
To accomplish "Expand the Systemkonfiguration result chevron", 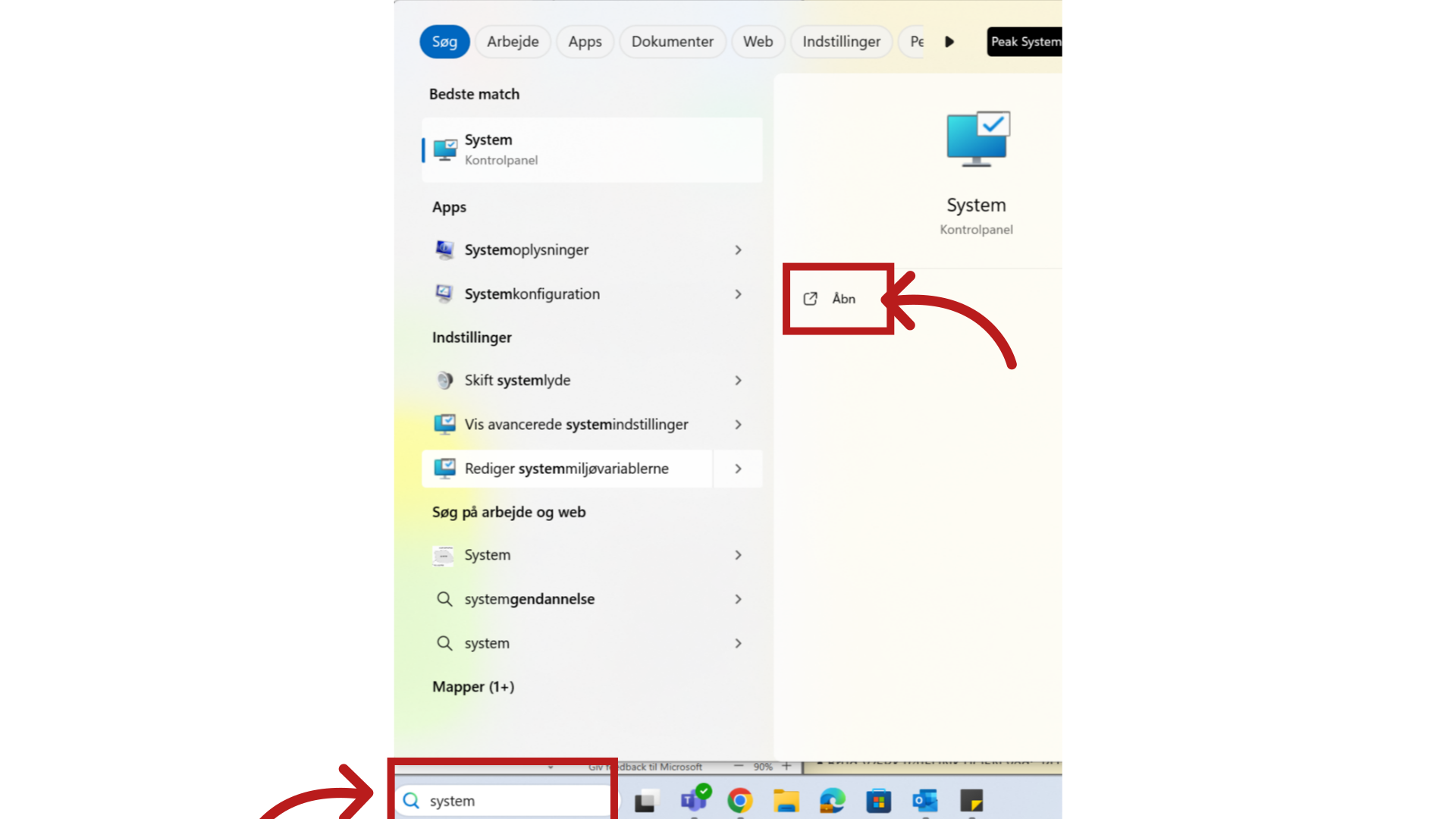I will [738, 294].
